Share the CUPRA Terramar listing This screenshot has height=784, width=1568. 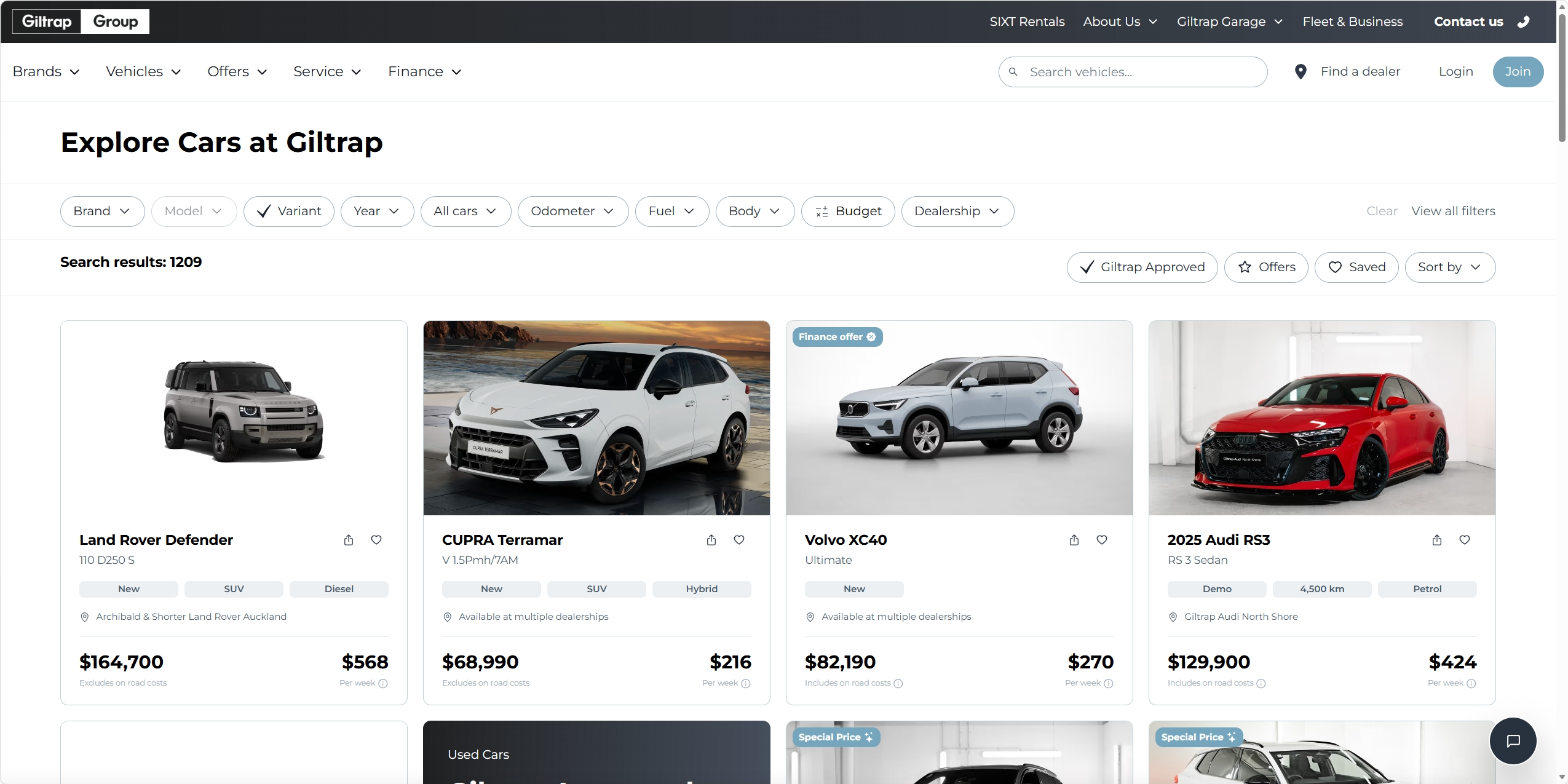tap(711, 540)
